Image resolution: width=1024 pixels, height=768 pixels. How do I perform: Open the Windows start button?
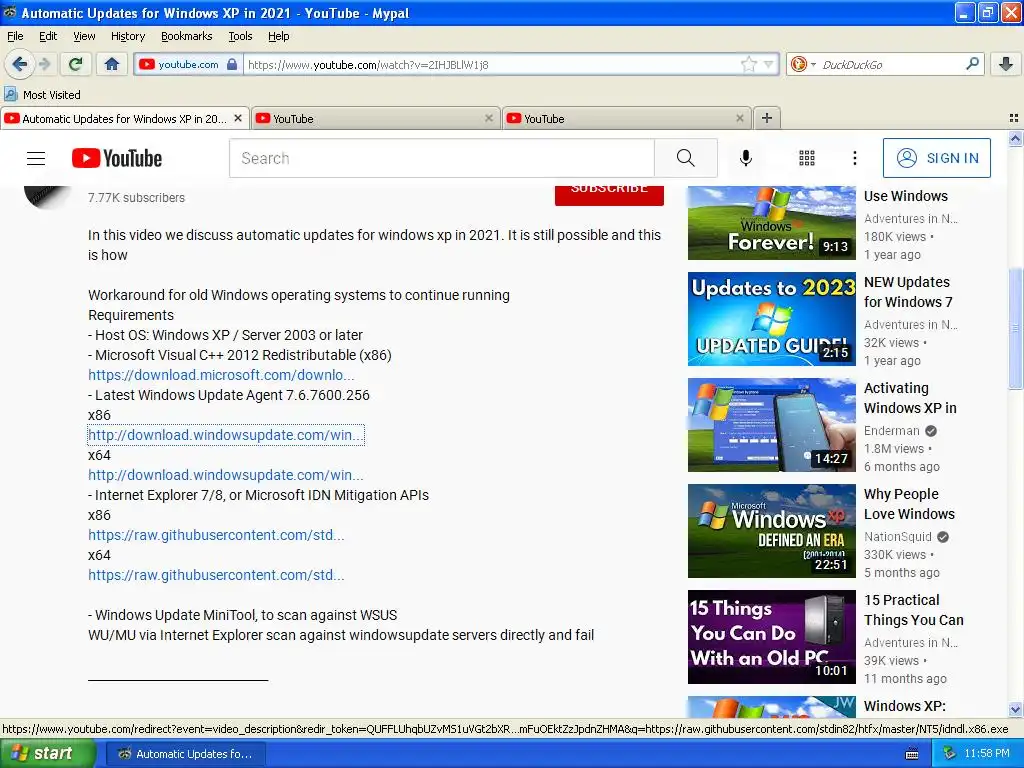tap(47, 754)
